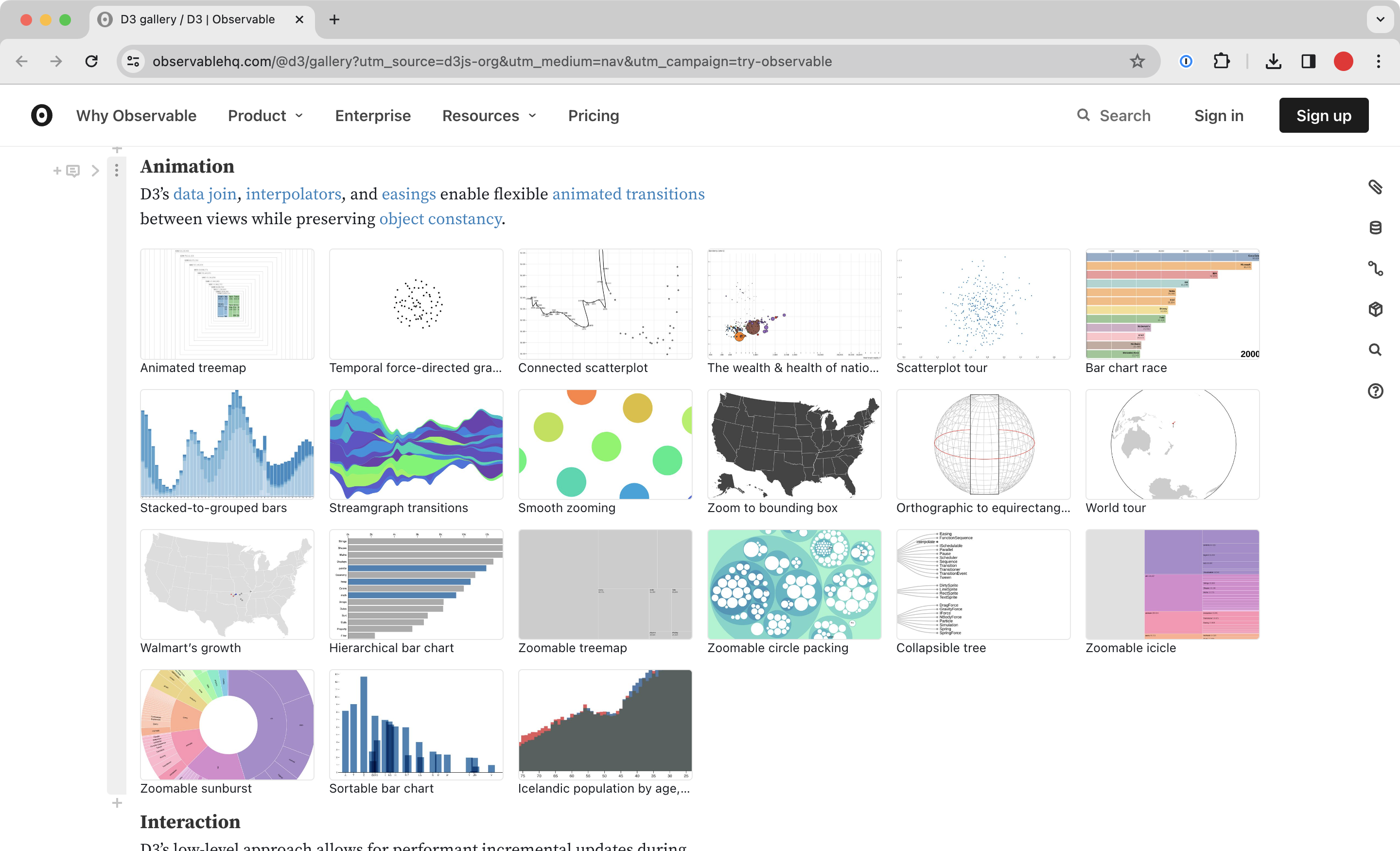Open the Pricing menu item
Viewport: 1400px width, 851px height.
(593, 115)
